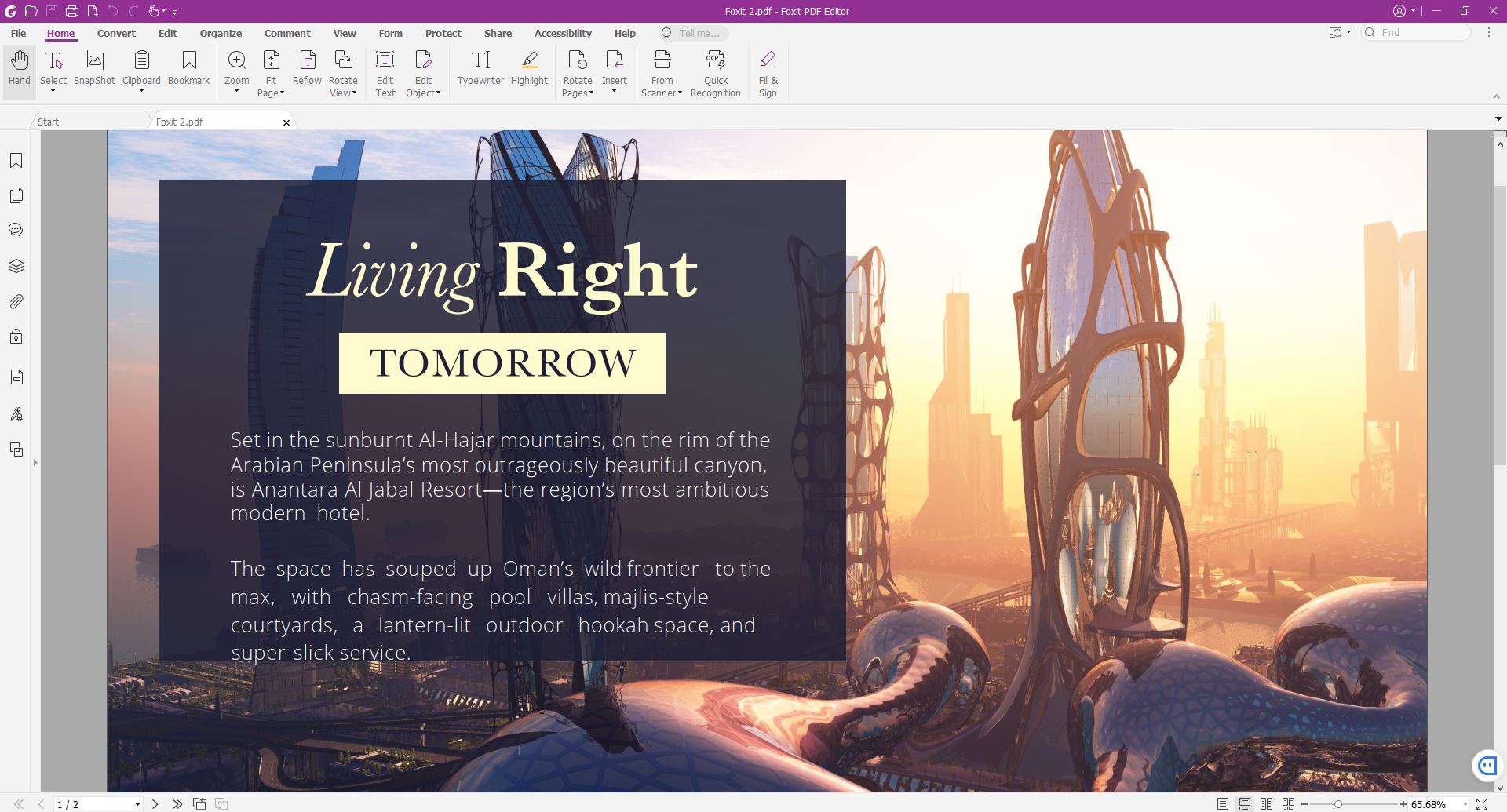Screen dimensions: 1507x812
Task: Select the Highlight tool
Action: [528, 71]
